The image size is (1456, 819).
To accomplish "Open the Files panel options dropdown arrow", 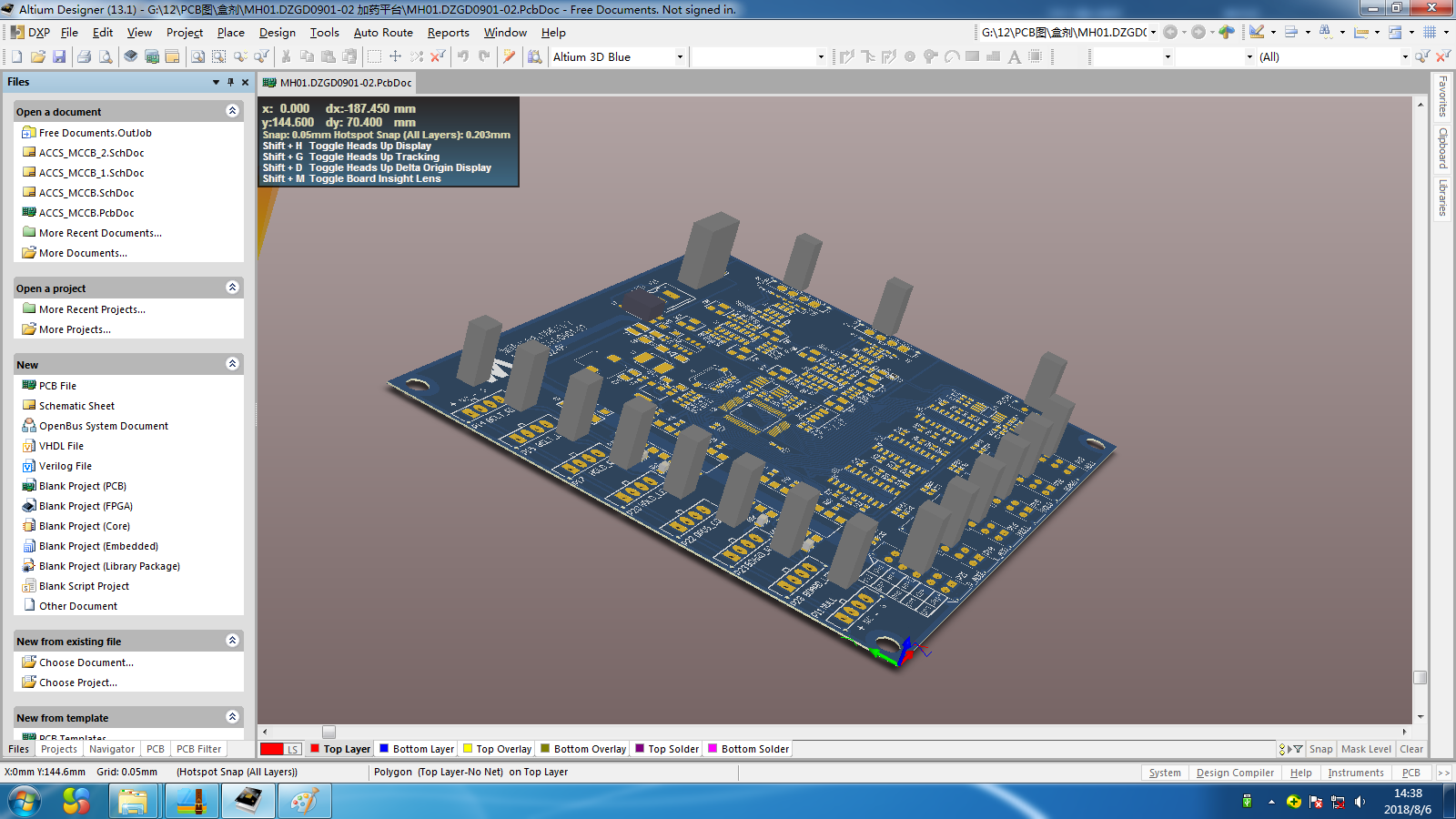I will tap(216, 82).
